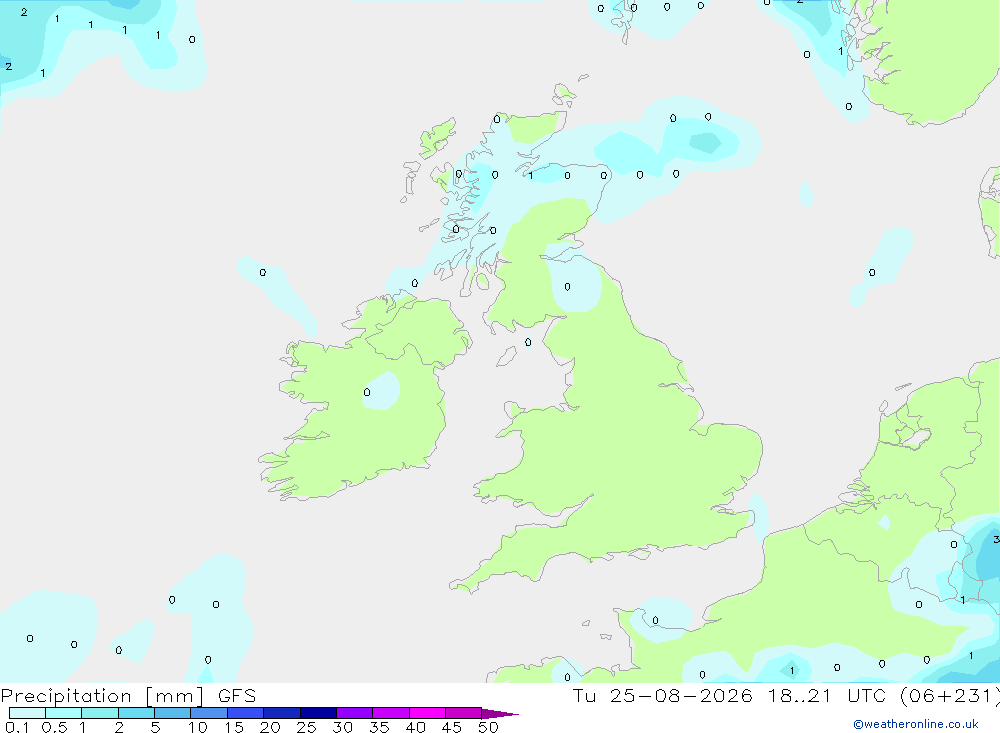Screen dimensions: 1000x733
Task: Click the legend label '50'
Action: coord(488,727)
